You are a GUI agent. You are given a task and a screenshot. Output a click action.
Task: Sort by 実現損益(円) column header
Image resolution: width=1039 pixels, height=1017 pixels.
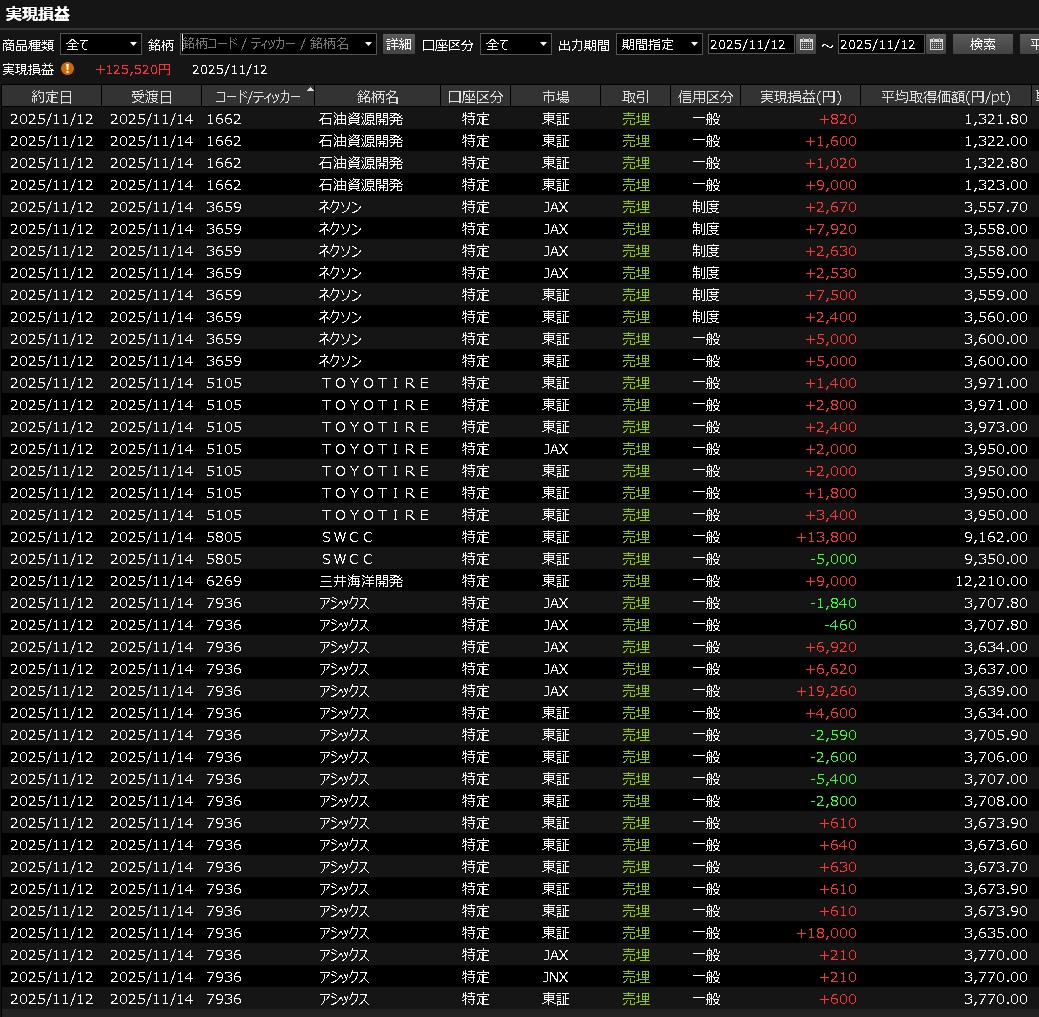(800, 97)
